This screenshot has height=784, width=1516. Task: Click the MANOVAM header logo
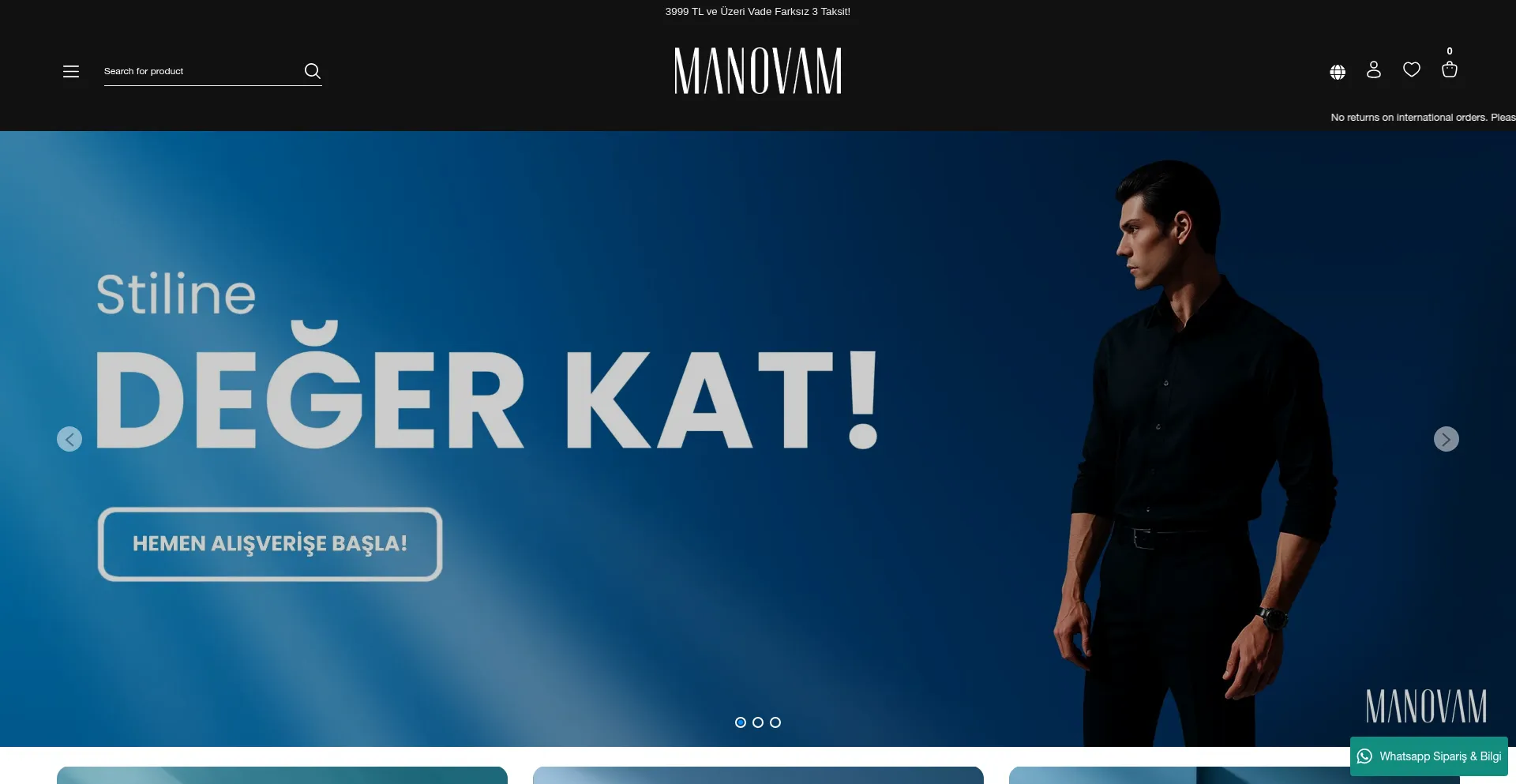758,71
